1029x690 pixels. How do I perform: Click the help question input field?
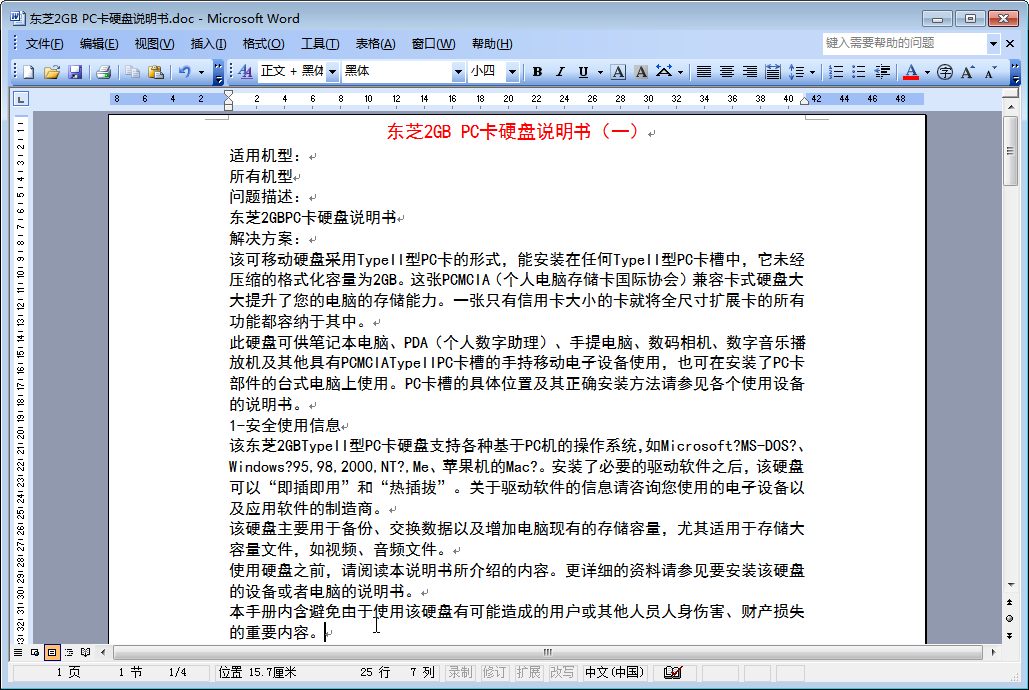(x=904, y=43)
